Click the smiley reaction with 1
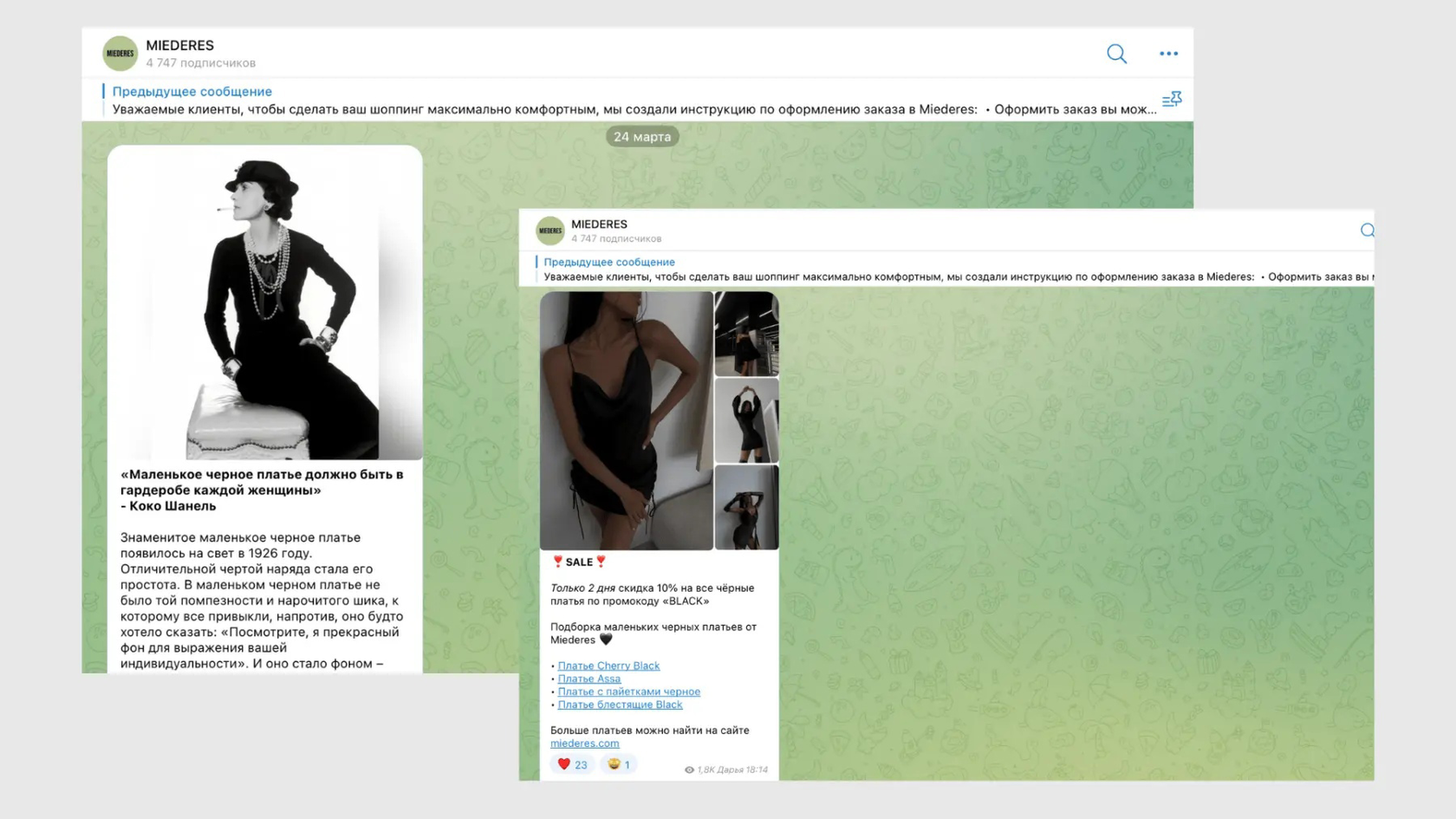Image resolution: width=1456 pixels, height=819 pixels. coord(619,764)
